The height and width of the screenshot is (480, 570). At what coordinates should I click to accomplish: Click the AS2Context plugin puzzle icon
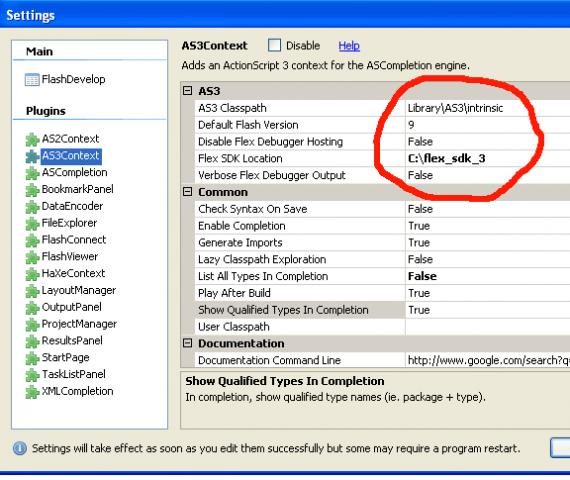point(32,140)
